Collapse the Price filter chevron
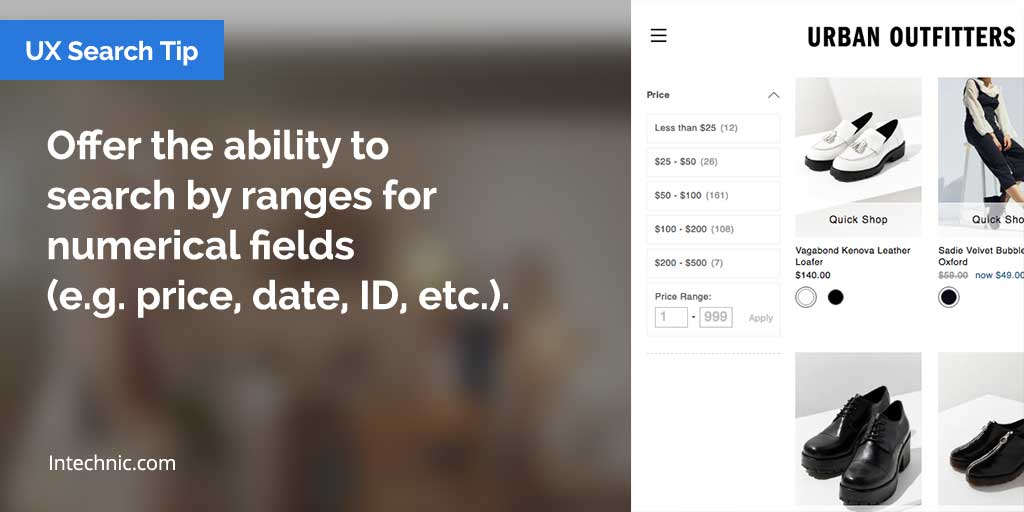1024x512 pixels. click(x=773, y=95)
